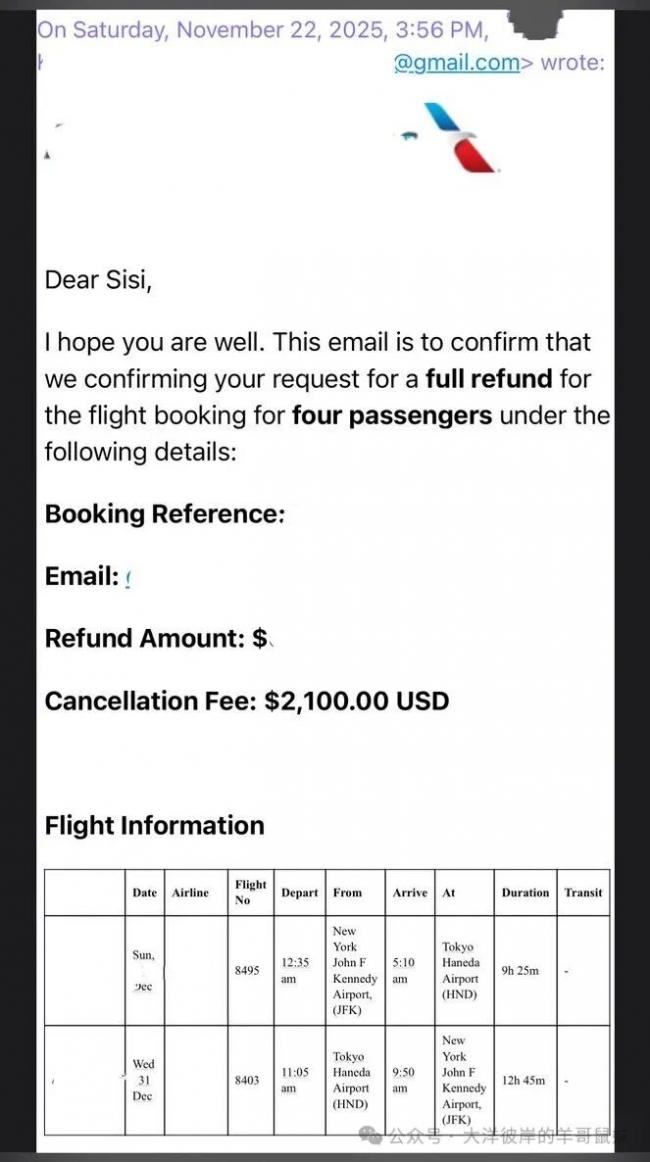Click the WeChat watermark icon
The width and height of the screenshot is (650, 1162).
[370, 1135]
